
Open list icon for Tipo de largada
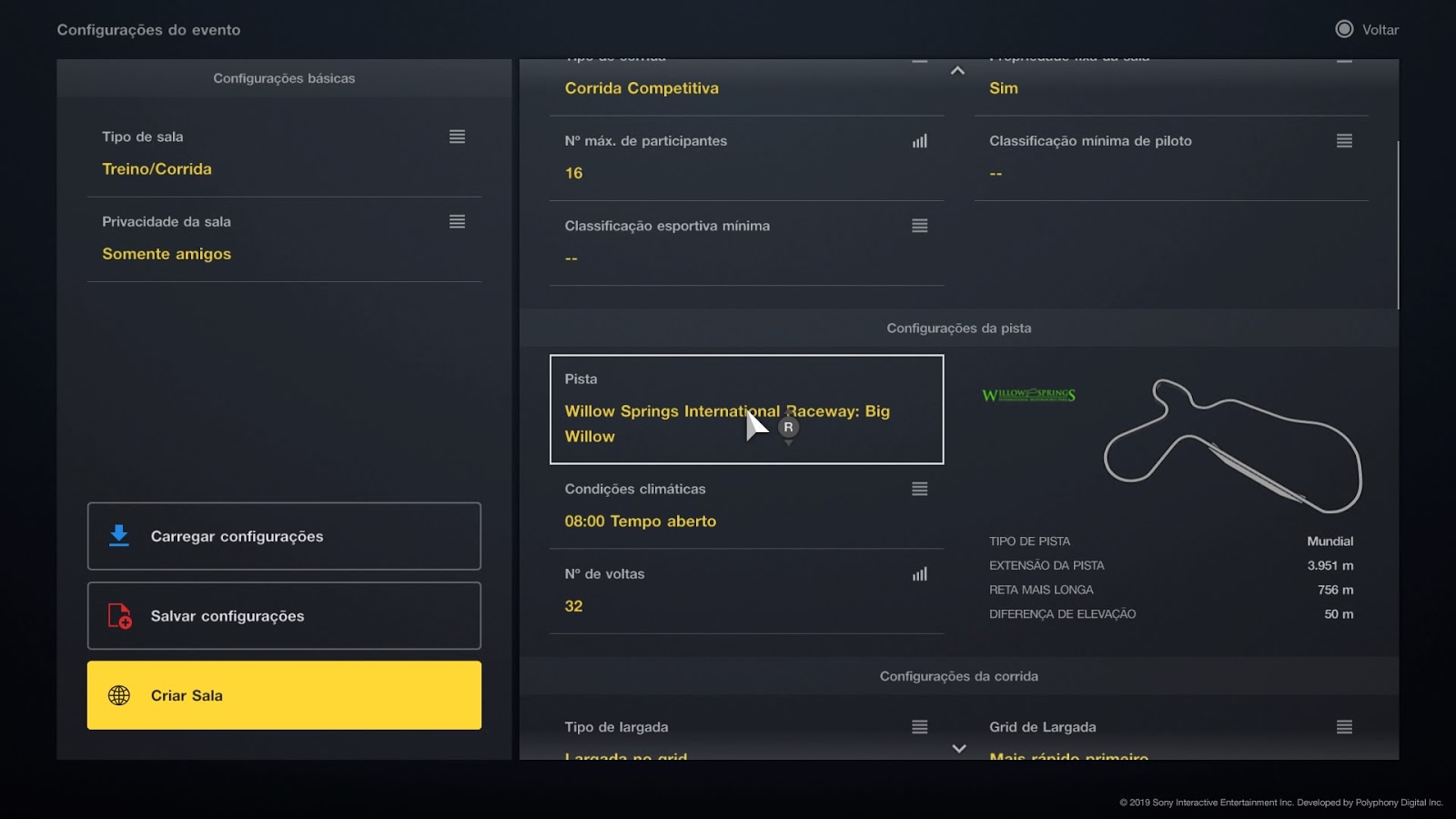(920, 727)
